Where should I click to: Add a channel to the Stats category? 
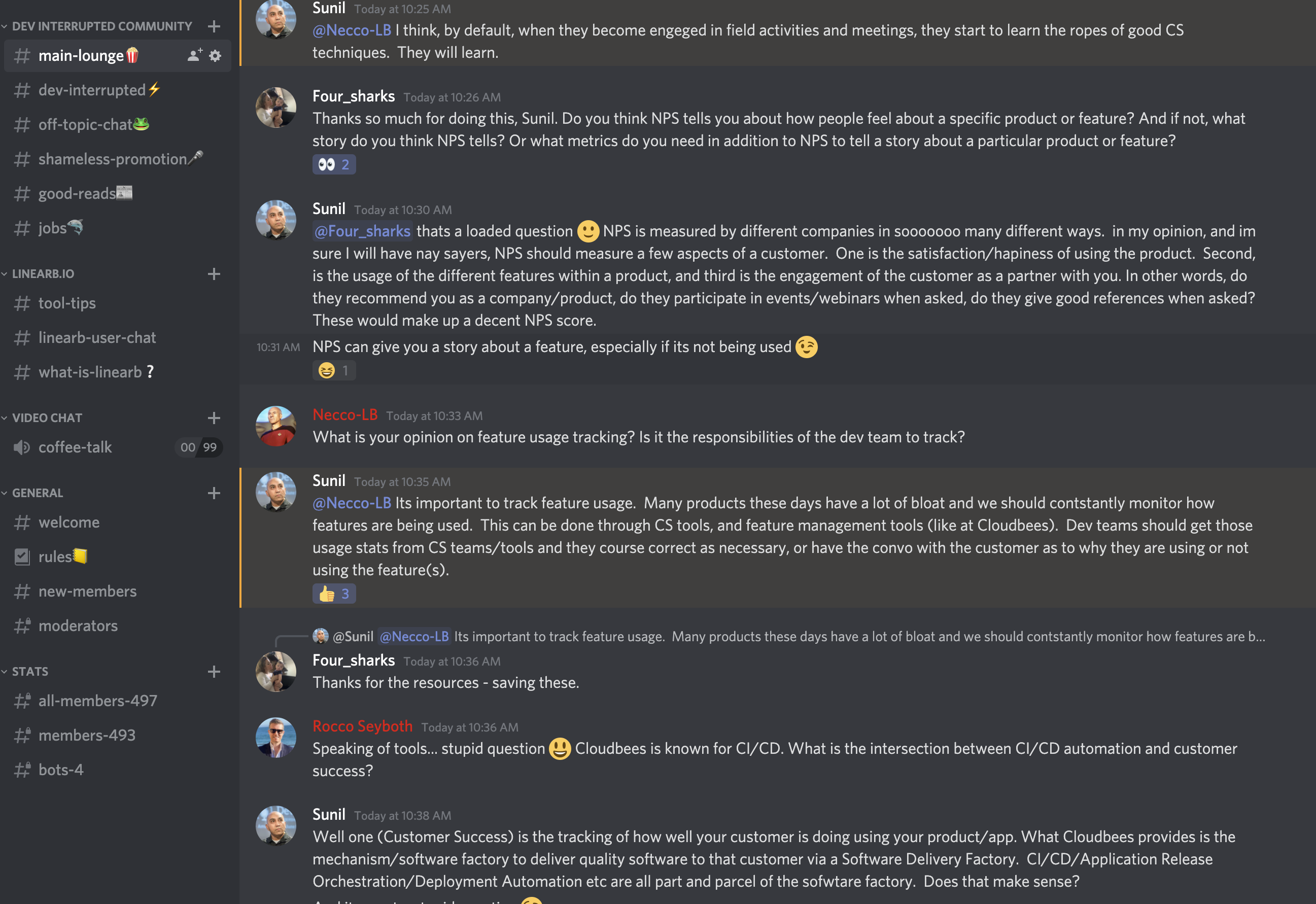(214, 672)
